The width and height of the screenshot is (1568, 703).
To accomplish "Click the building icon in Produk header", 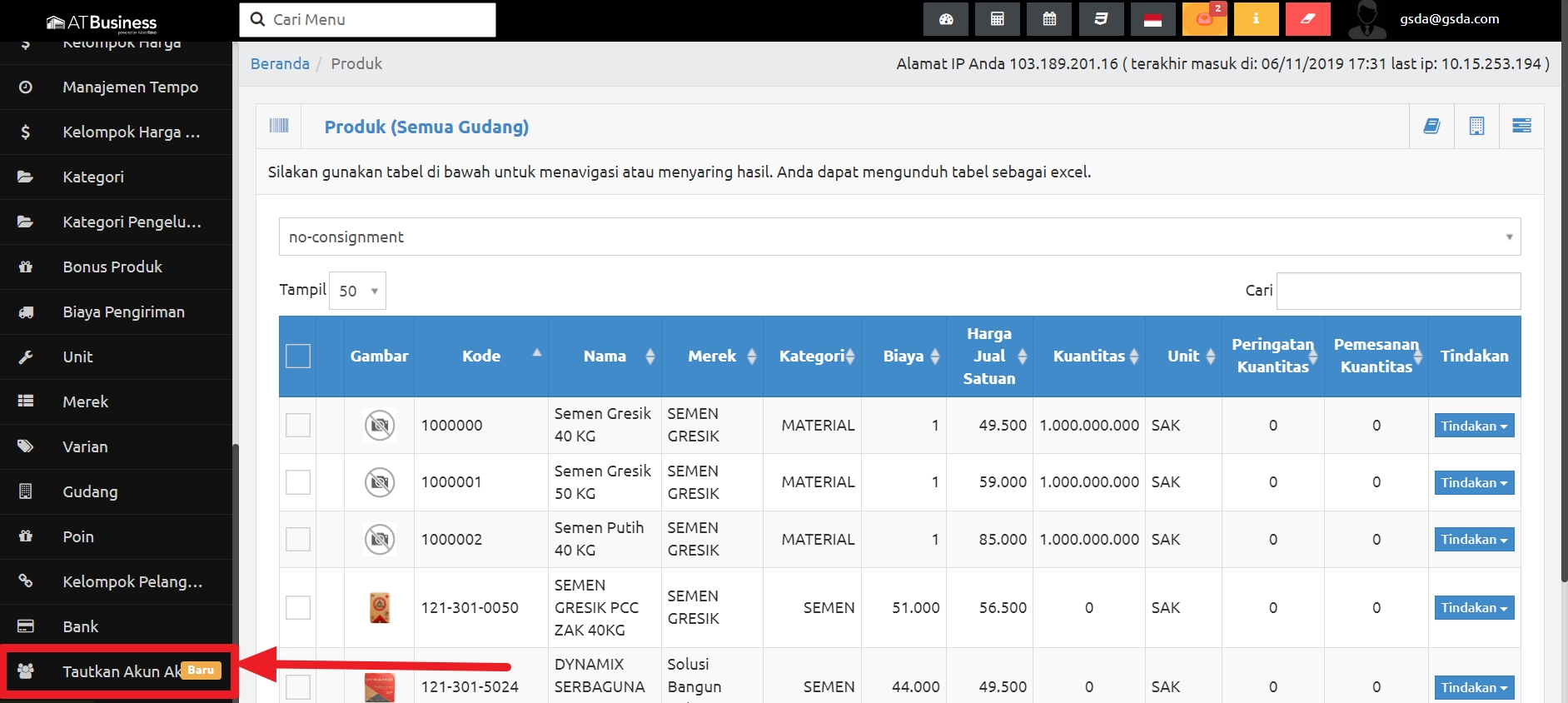I will coord(1476,126).
